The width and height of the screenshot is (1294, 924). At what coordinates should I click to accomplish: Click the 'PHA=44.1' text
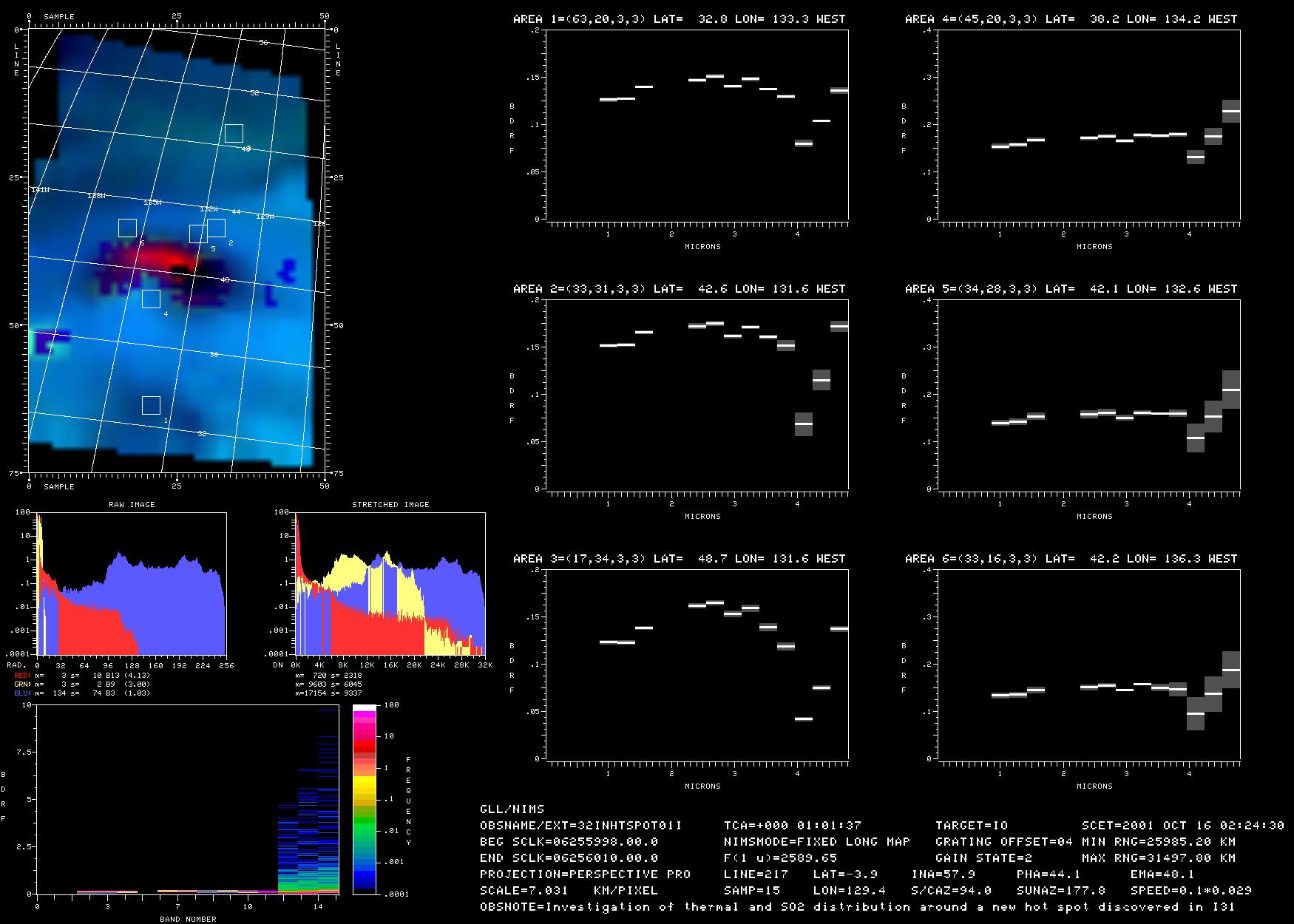coord(1049,874)
